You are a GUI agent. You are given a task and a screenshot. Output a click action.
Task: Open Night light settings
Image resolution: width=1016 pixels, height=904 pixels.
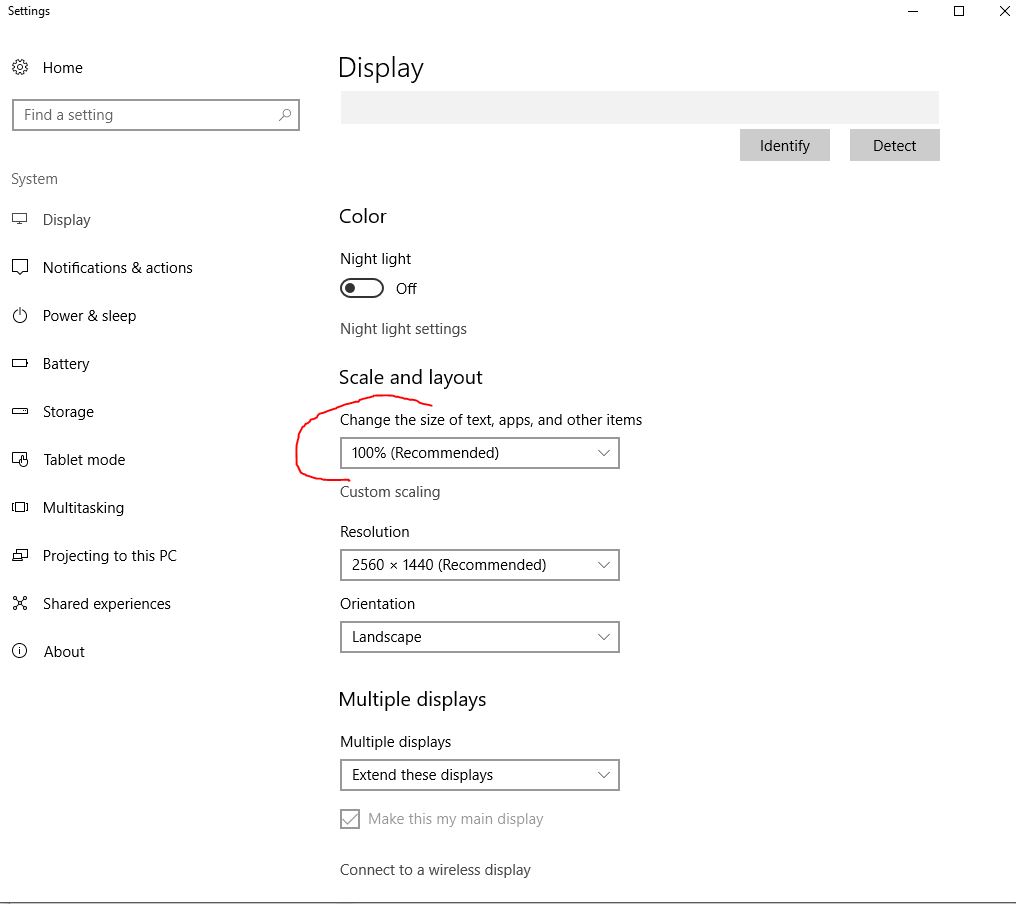click(x=403, y=328)
